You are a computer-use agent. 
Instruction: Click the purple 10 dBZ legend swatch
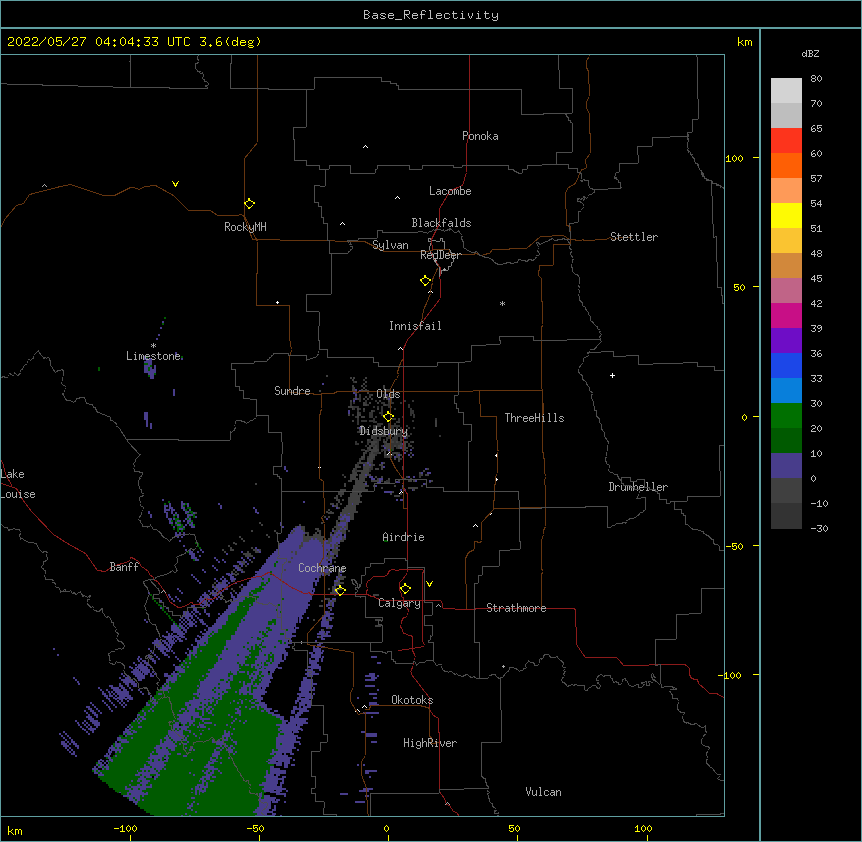pos(786,466)
